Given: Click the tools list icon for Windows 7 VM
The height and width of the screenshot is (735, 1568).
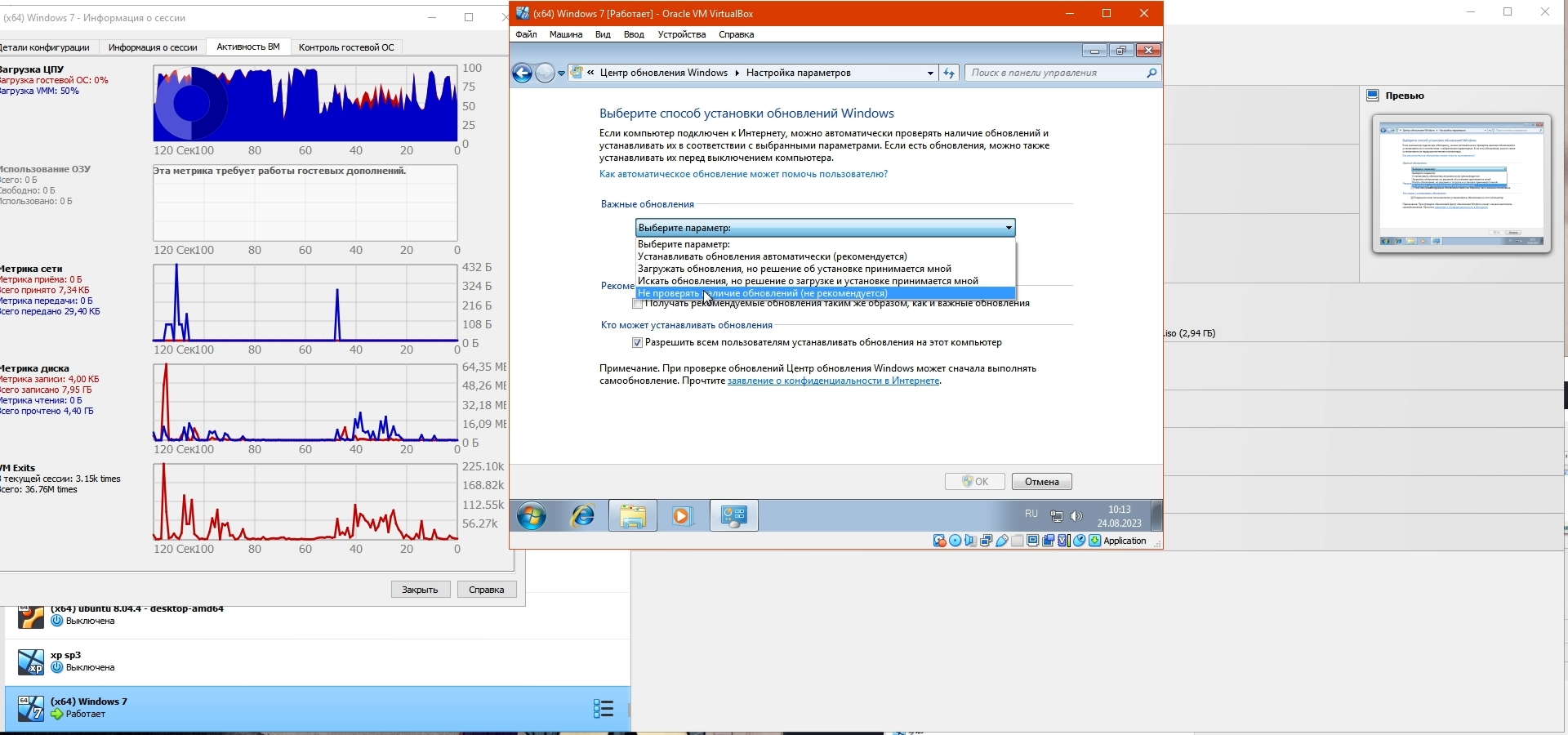Looking at the screenshot, I should pyautogui.click(x=604, y=708).
